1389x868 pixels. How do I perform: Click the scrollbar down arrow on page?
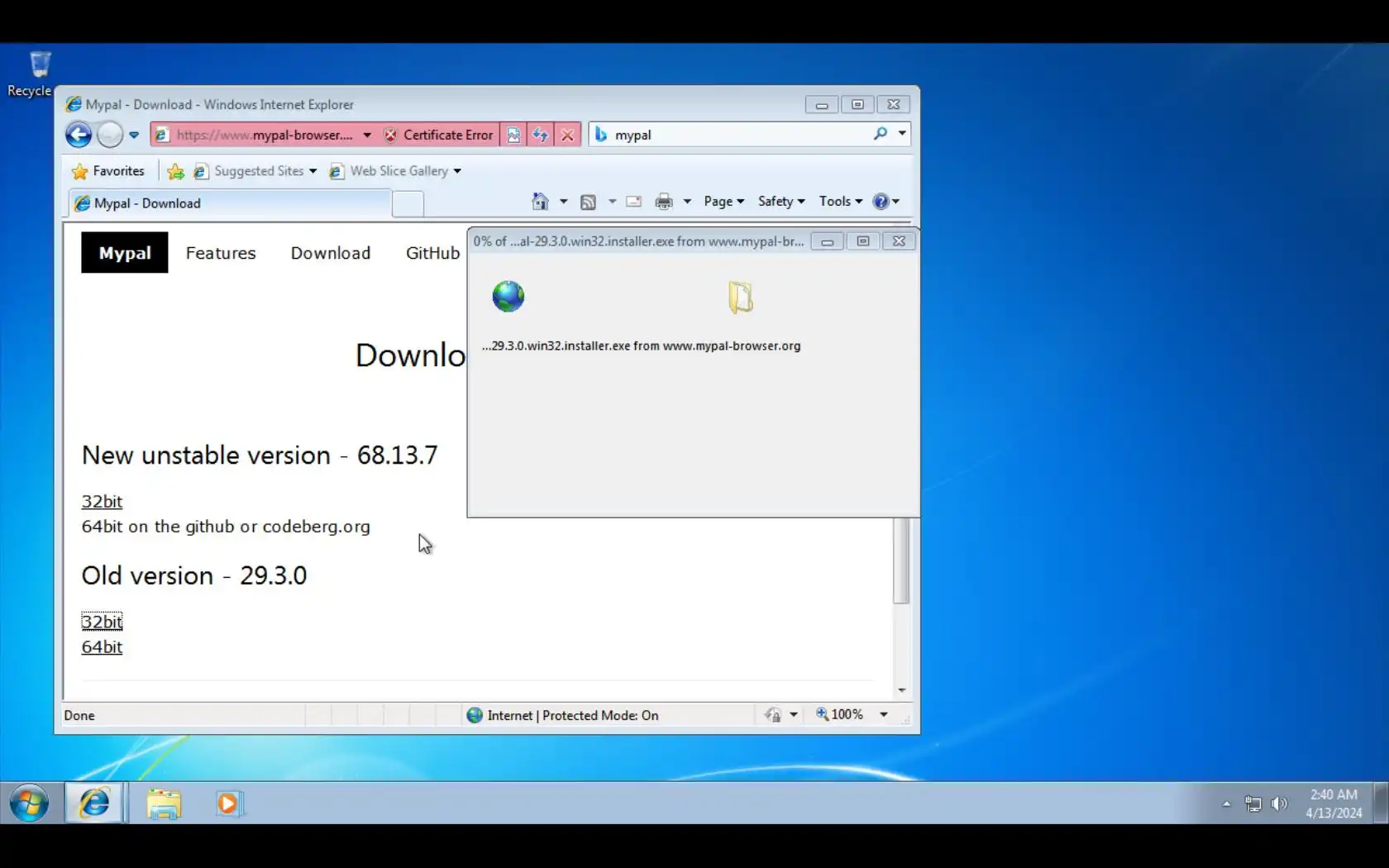(x=901, y=690)
